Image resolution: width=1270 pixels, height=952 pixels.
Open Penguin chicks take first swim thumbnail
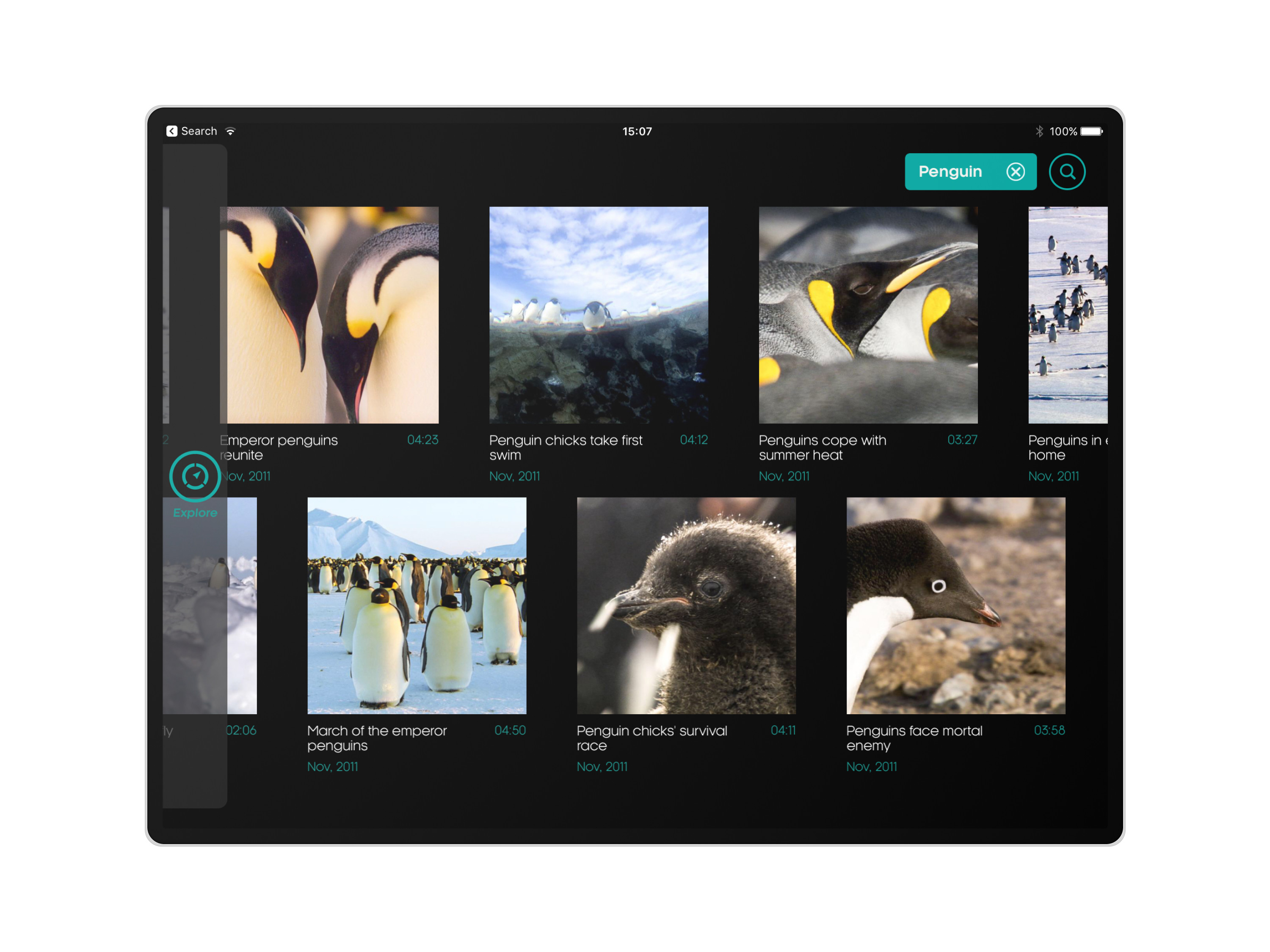point(598,314)
